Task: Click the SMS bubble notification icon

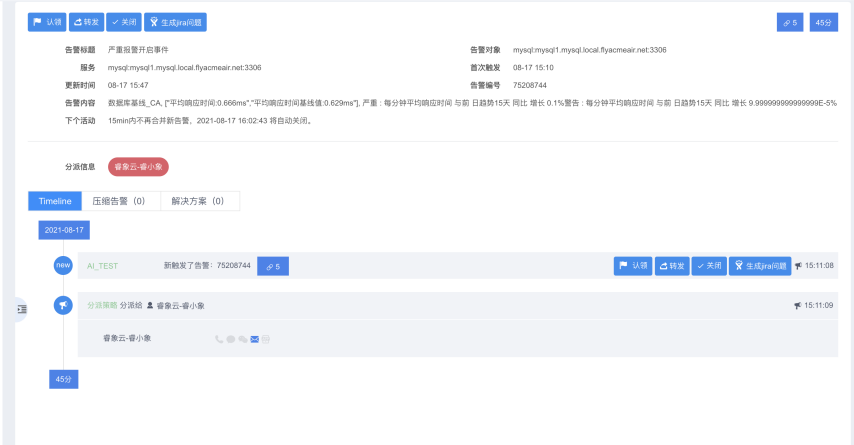Action: click(231, 339)
